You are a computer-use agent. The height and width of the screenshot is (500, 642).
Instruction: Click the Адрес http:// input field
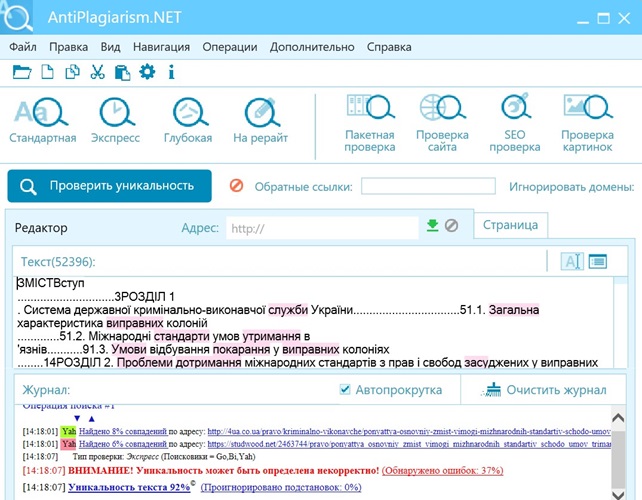point(322,228)
